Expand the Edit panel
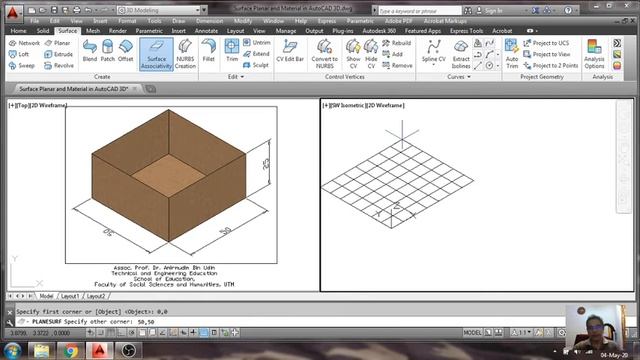This screenshot has width=640, height=360. (x=236, y=77)
